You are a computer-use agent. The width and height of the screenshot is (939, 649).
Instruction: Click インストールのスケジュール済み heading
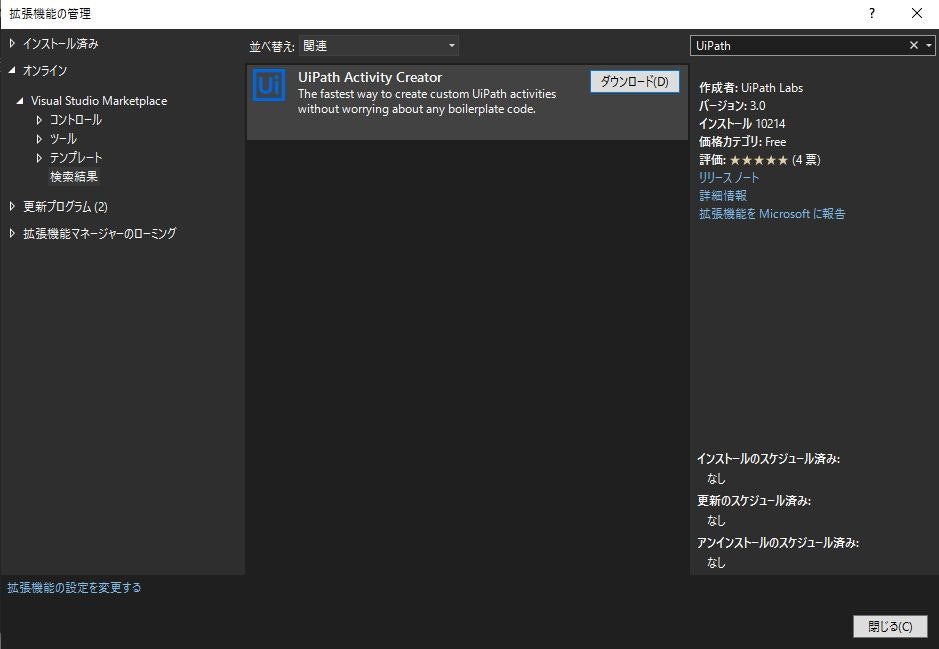(x=768, y=459)
